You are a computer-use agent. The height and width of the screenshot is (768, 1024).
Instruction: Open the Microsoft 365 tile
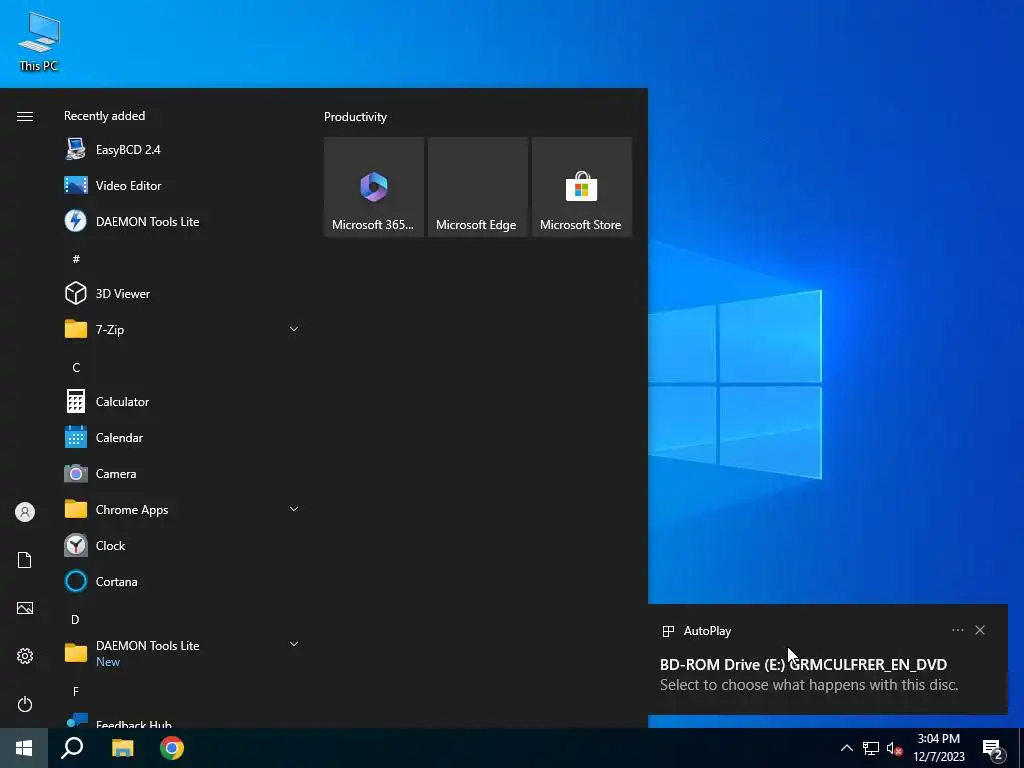374,187
